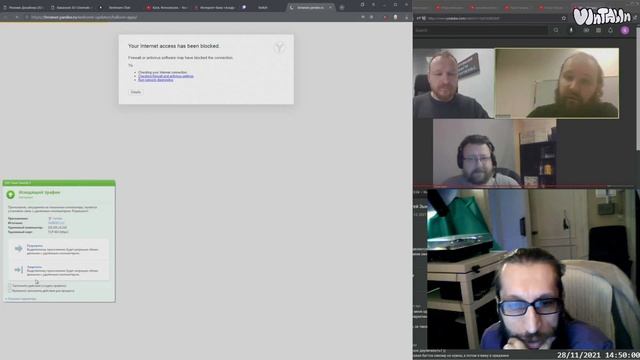
Task: Focus the YouTube search field
Action: tap(481, 30)
